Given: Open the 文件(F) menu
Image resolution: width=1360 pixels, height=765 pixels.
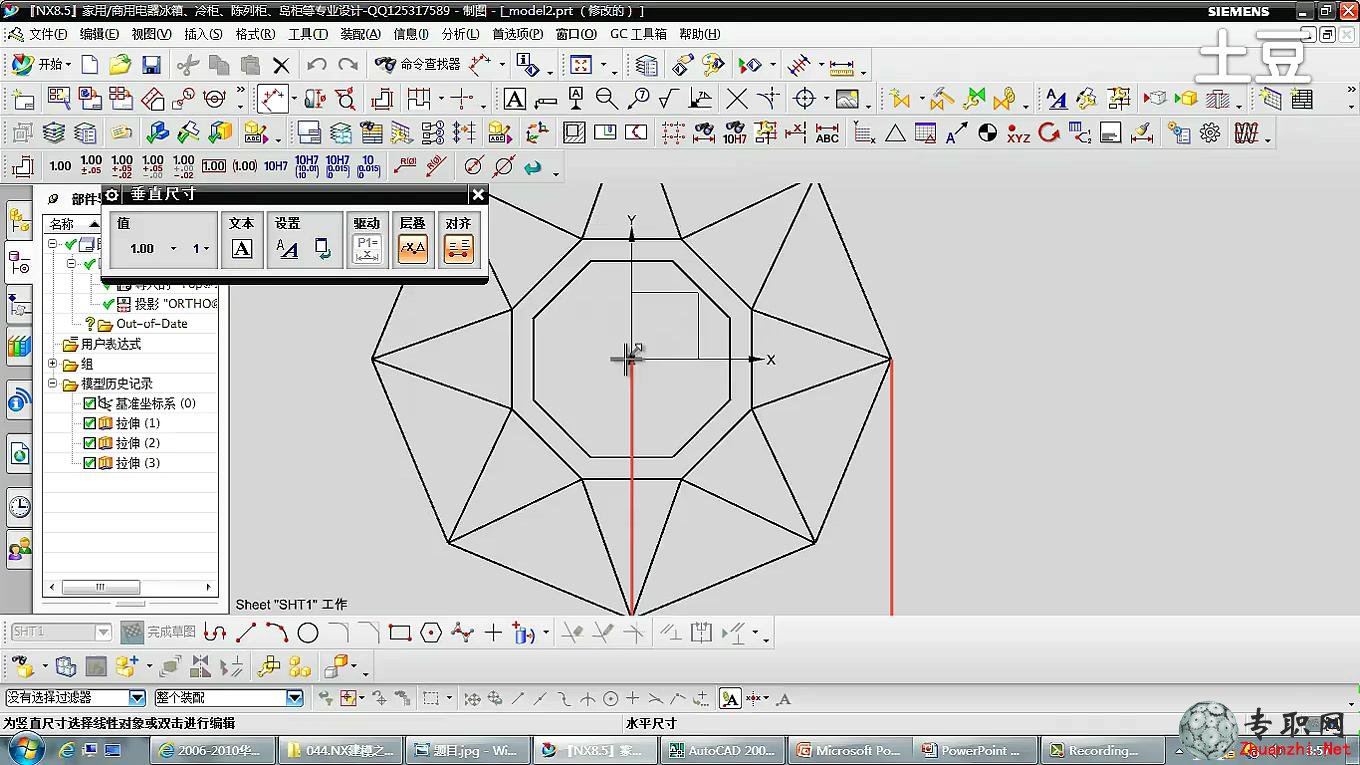Looking at the screenshot, I should point(49,34).
